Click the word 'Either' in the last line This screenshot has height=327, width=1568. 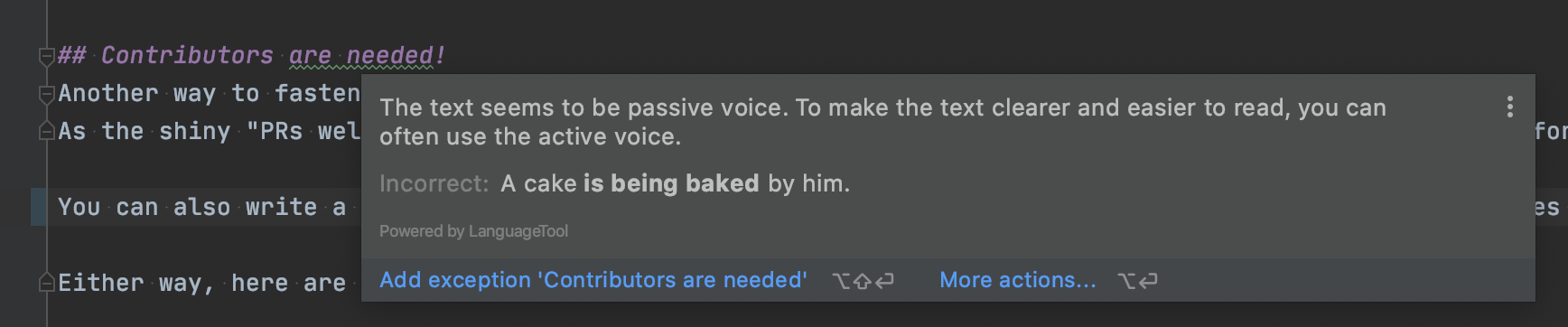tap(101, 284)
